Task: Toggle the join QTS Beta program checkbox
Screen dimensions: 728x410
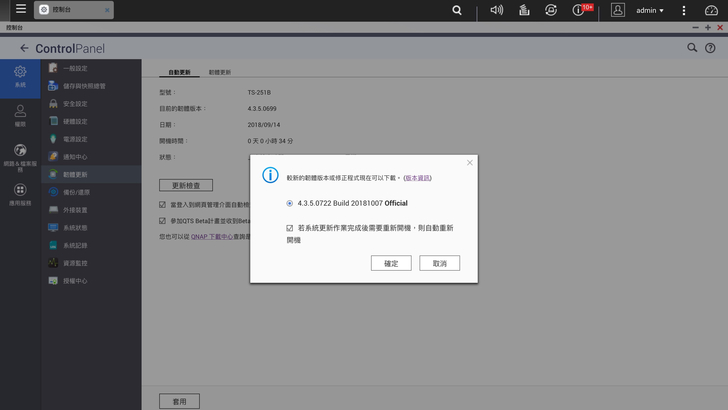Action: point(163,220)
